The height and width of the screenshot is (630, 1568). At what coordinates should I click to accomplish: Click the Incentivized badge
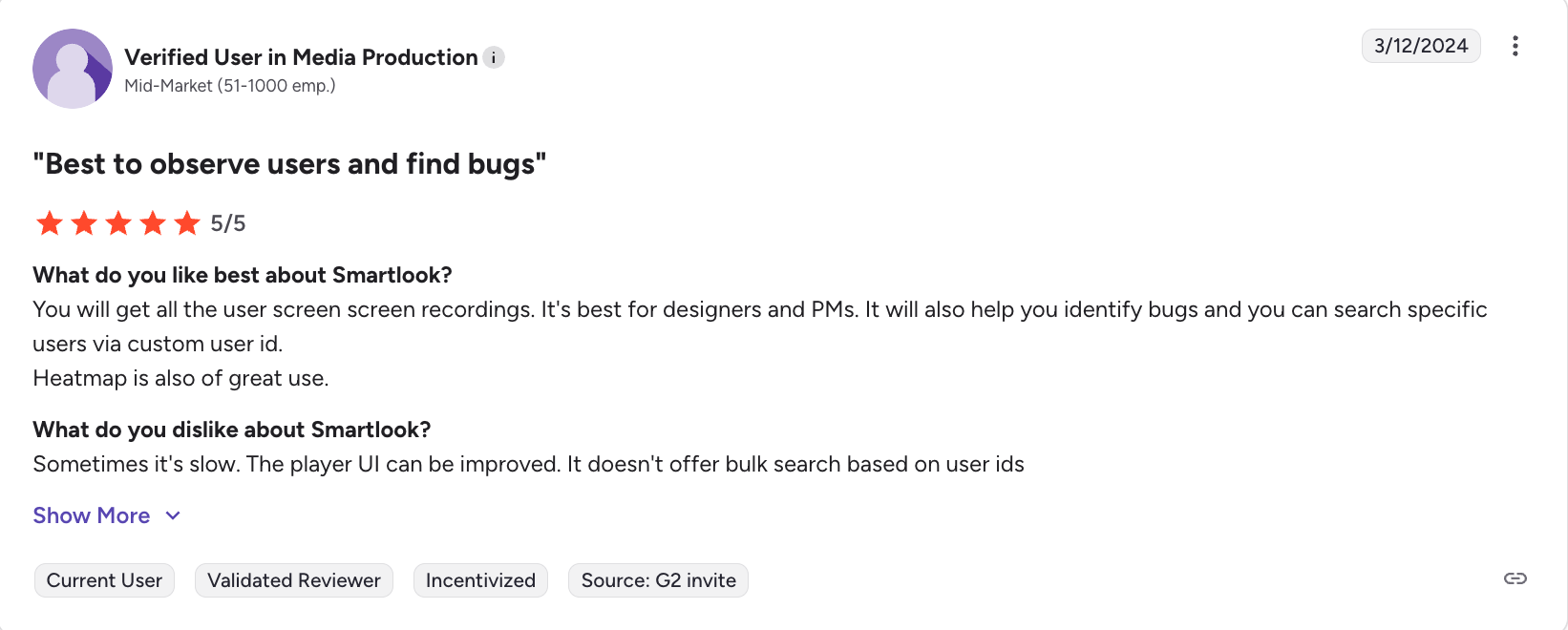480,580
